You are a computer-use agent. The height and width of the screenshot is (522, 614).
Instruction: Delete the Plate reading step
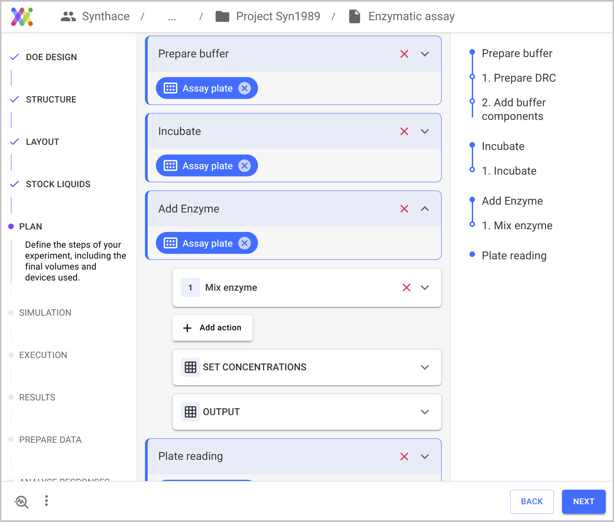404,457
